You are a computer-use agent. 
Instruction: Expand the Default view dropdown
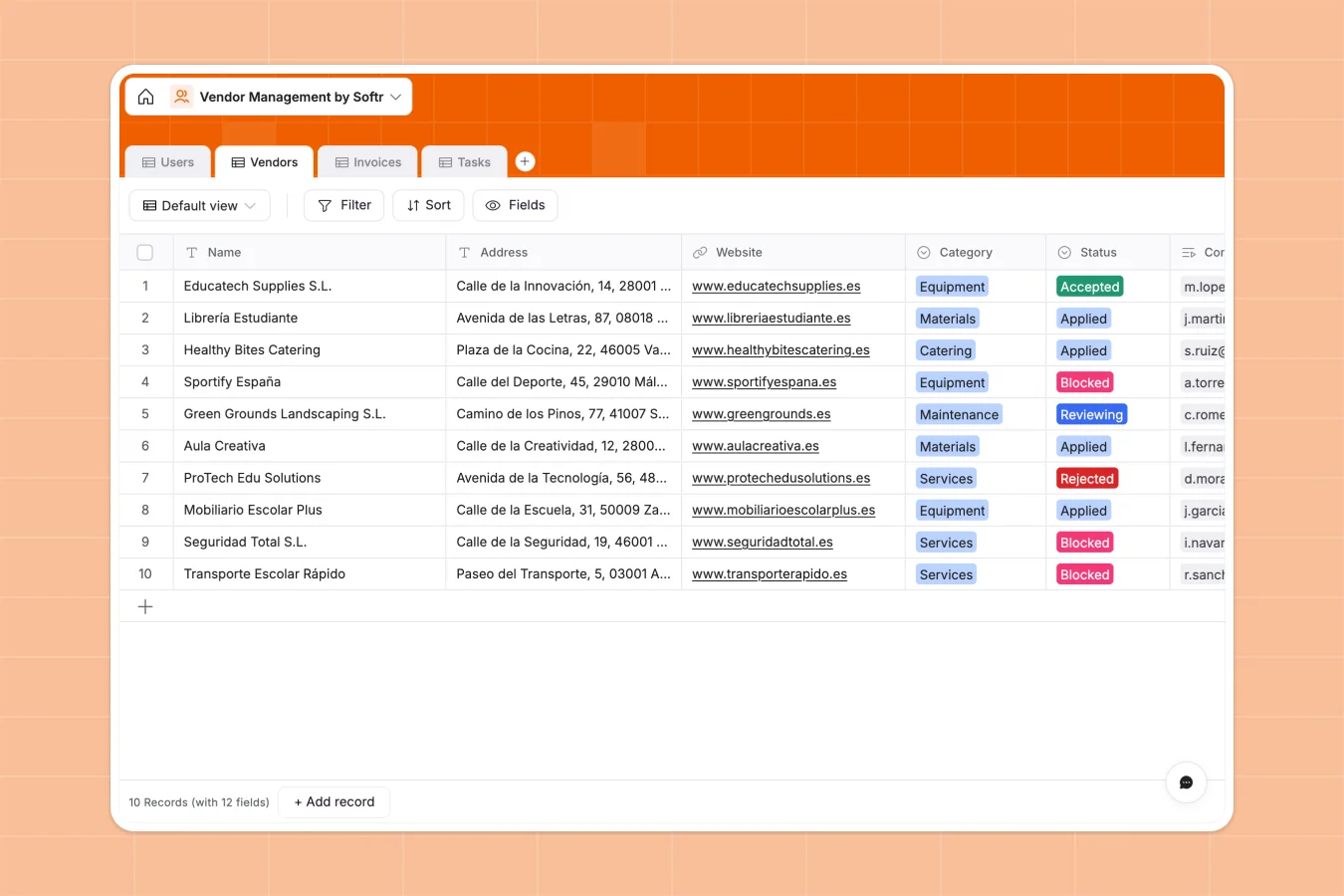tap(199, 205)
